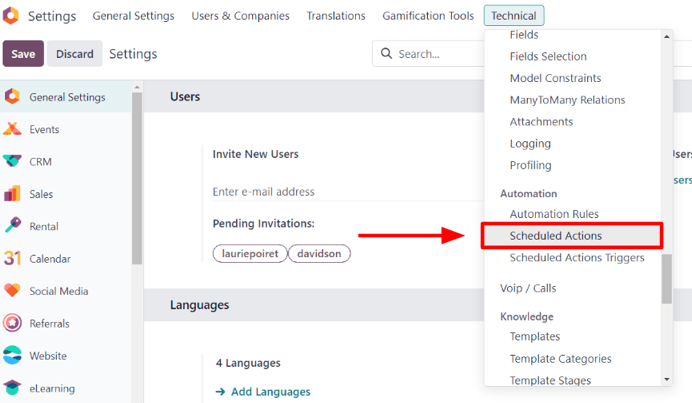Open the Calendar icon in sidebar
The width and height of the screenshot is (692, 403).
(12, 259)
